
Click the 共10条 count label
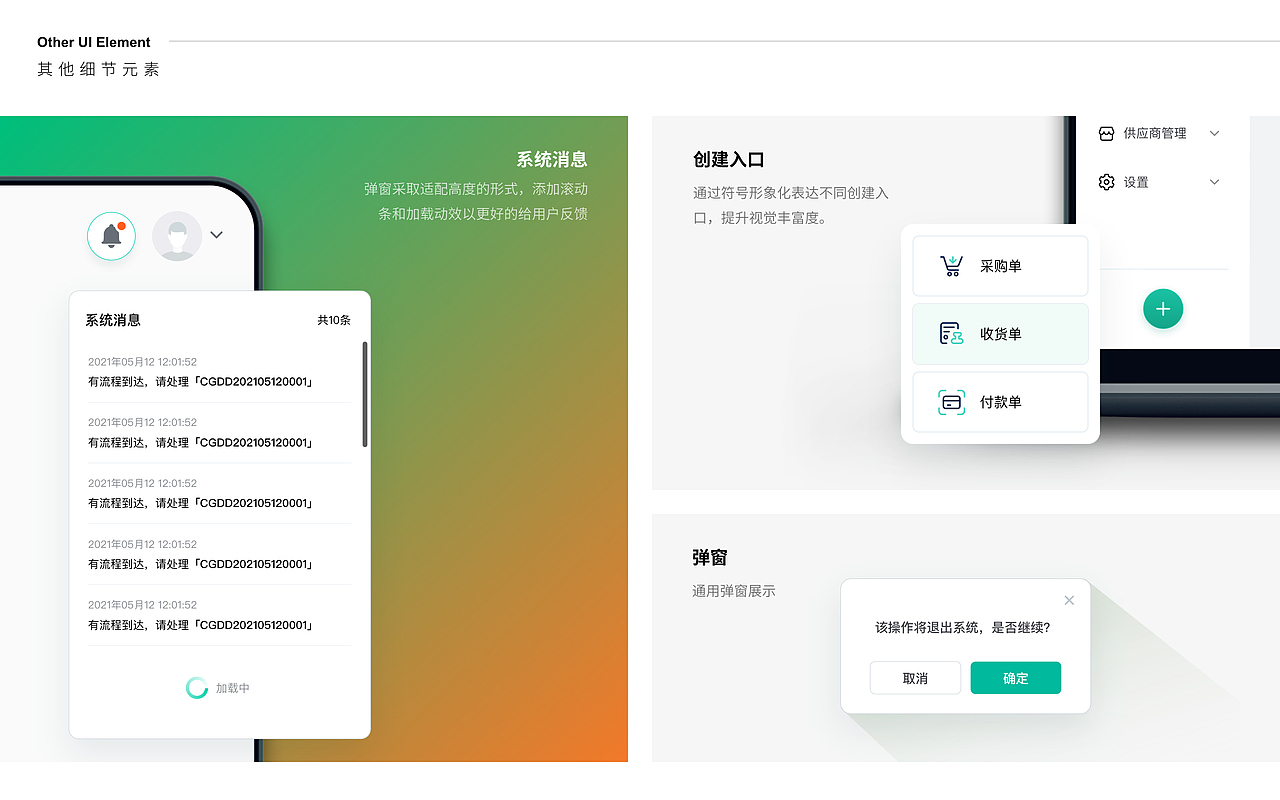(x=334, y=320)
